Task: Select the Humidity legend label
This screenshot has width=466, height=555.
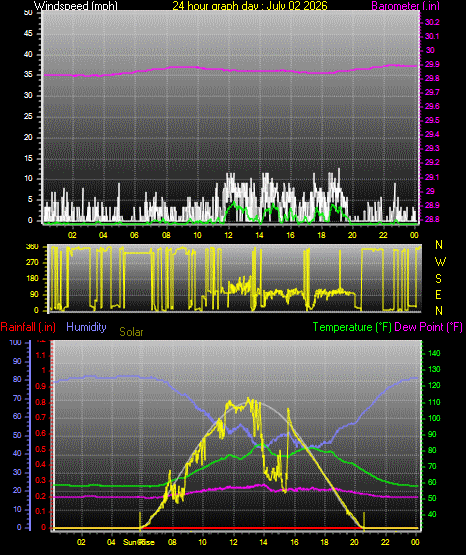Action: tap(86, 327)
